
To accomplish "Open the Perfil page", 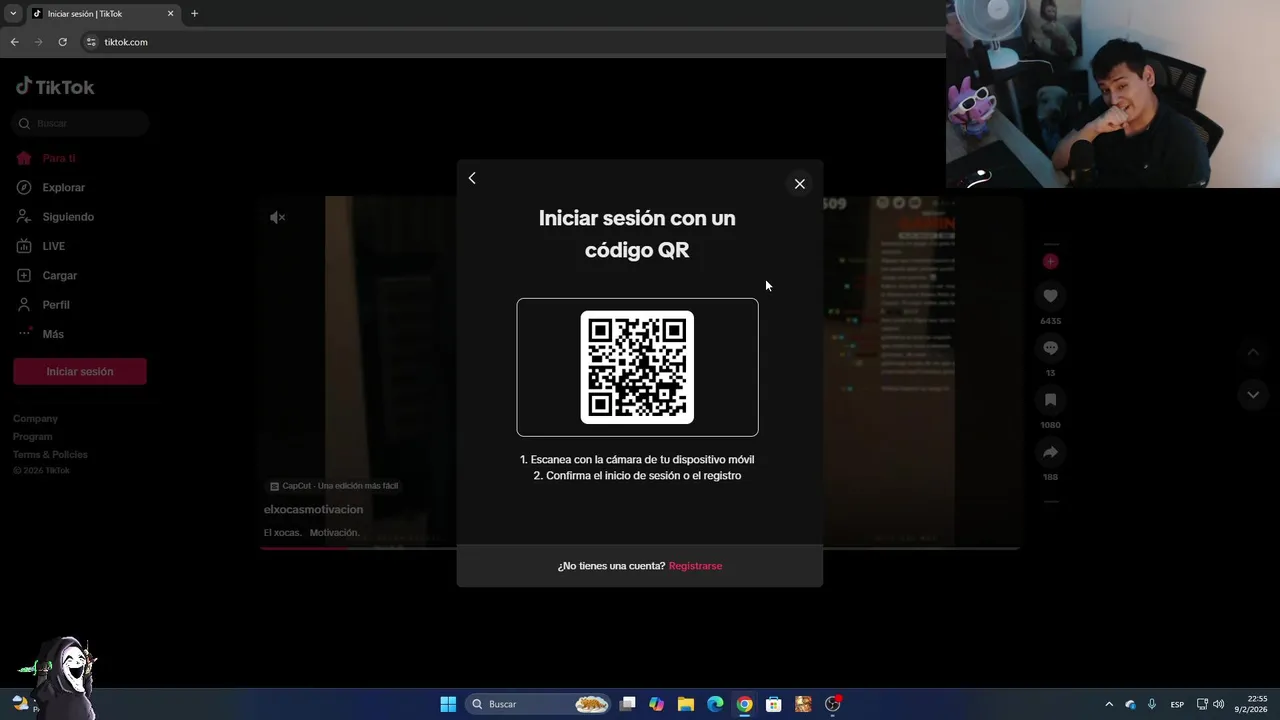I will (56, 305).
